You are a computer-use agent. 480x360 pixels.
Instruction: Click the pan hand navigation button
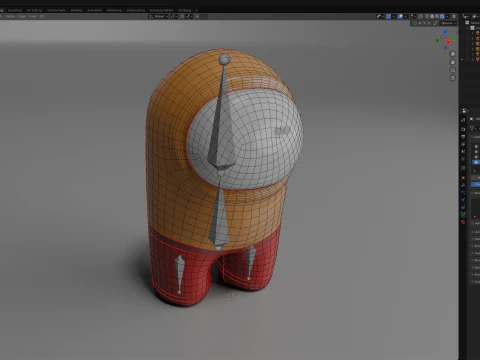tap(453, 62)
